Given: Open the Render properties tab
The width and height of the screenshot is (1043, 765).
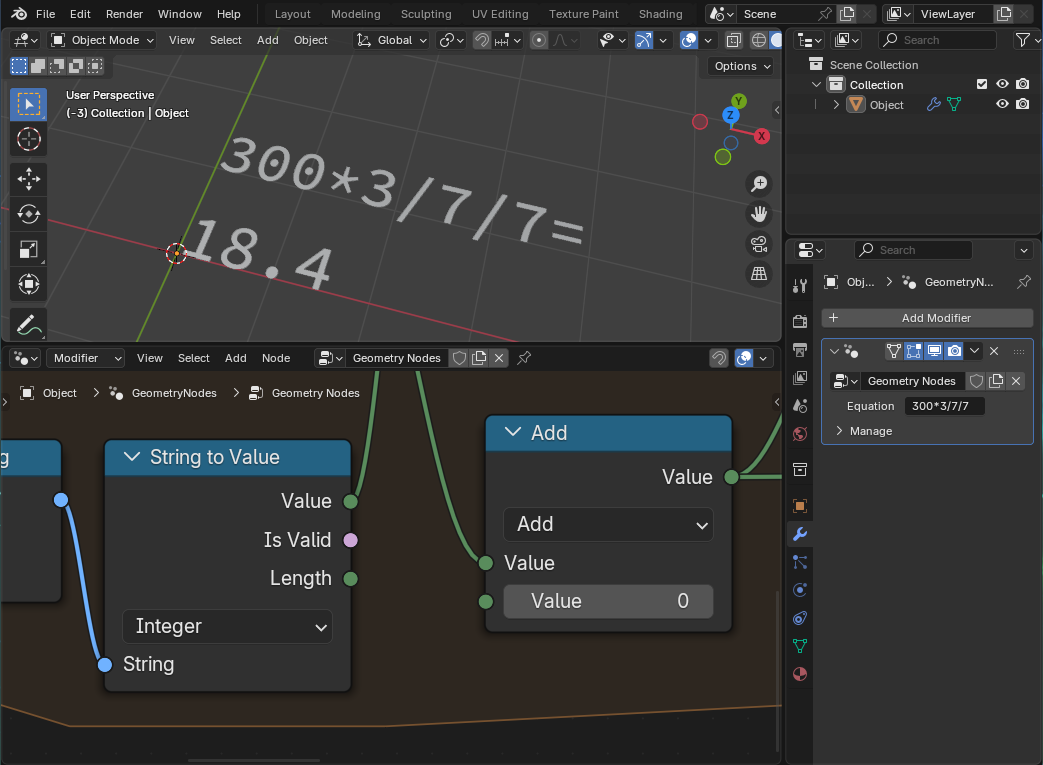Looking at the screenshot, I should pos(800,321).
